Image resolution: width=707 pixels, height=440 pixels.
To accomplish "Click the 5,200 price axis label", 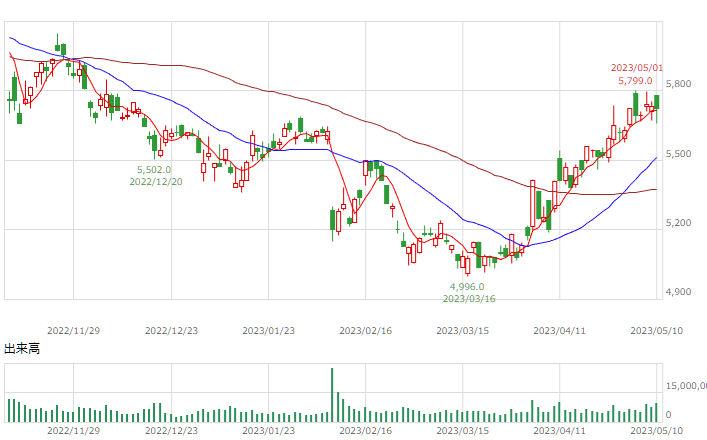I will 679,223.
